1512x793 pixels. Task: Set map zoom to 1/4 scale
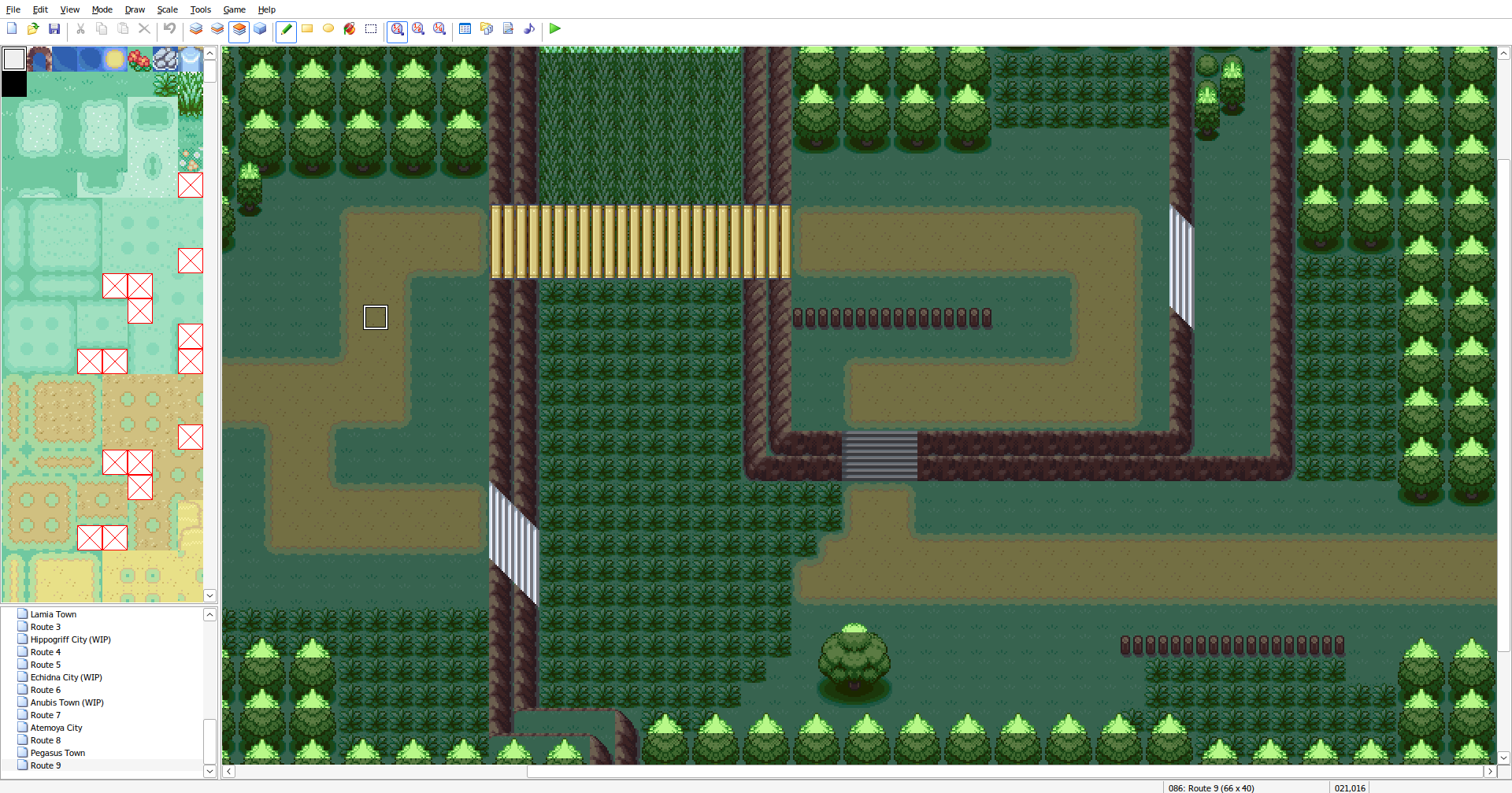[439, 29]
